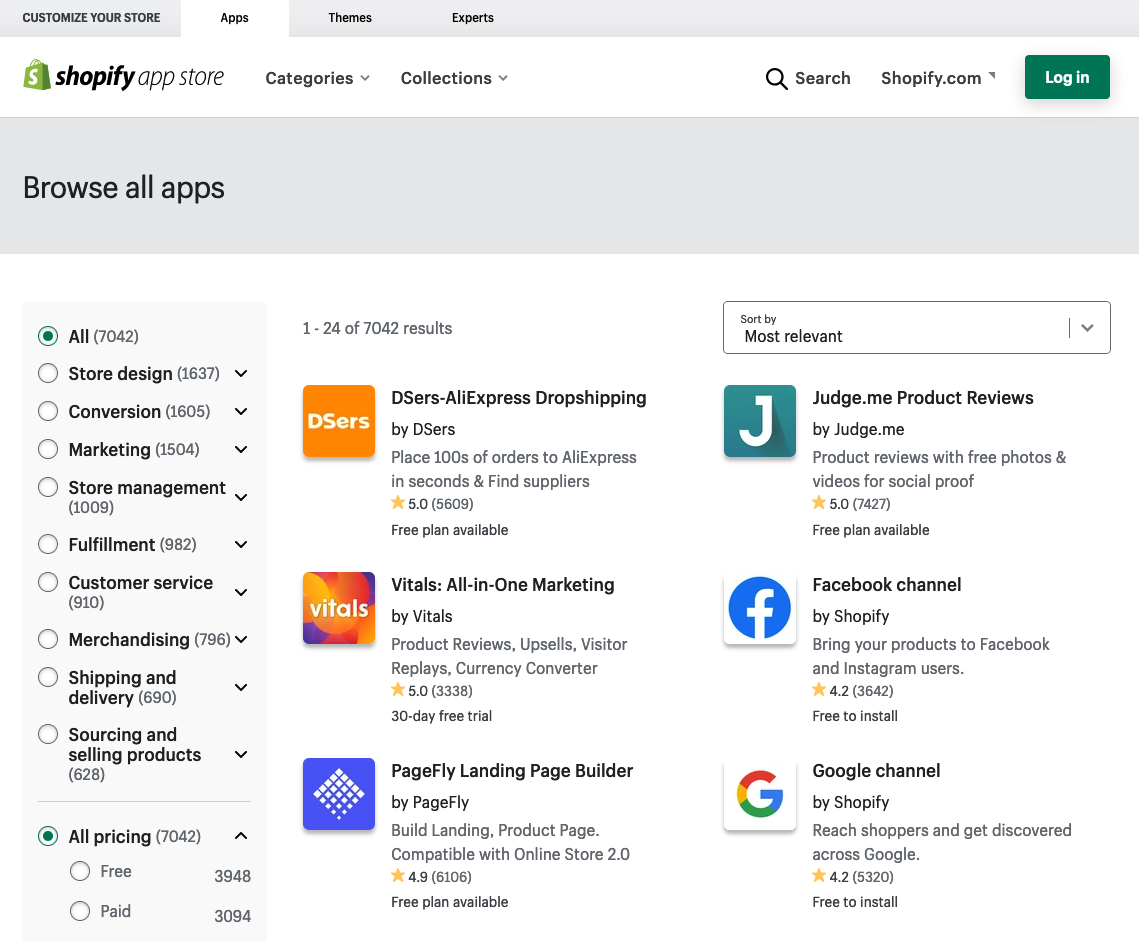The height and width of the screenshot is (942, 1139).
Task: Click the Log in button
Action: (x=1067, y=77)
